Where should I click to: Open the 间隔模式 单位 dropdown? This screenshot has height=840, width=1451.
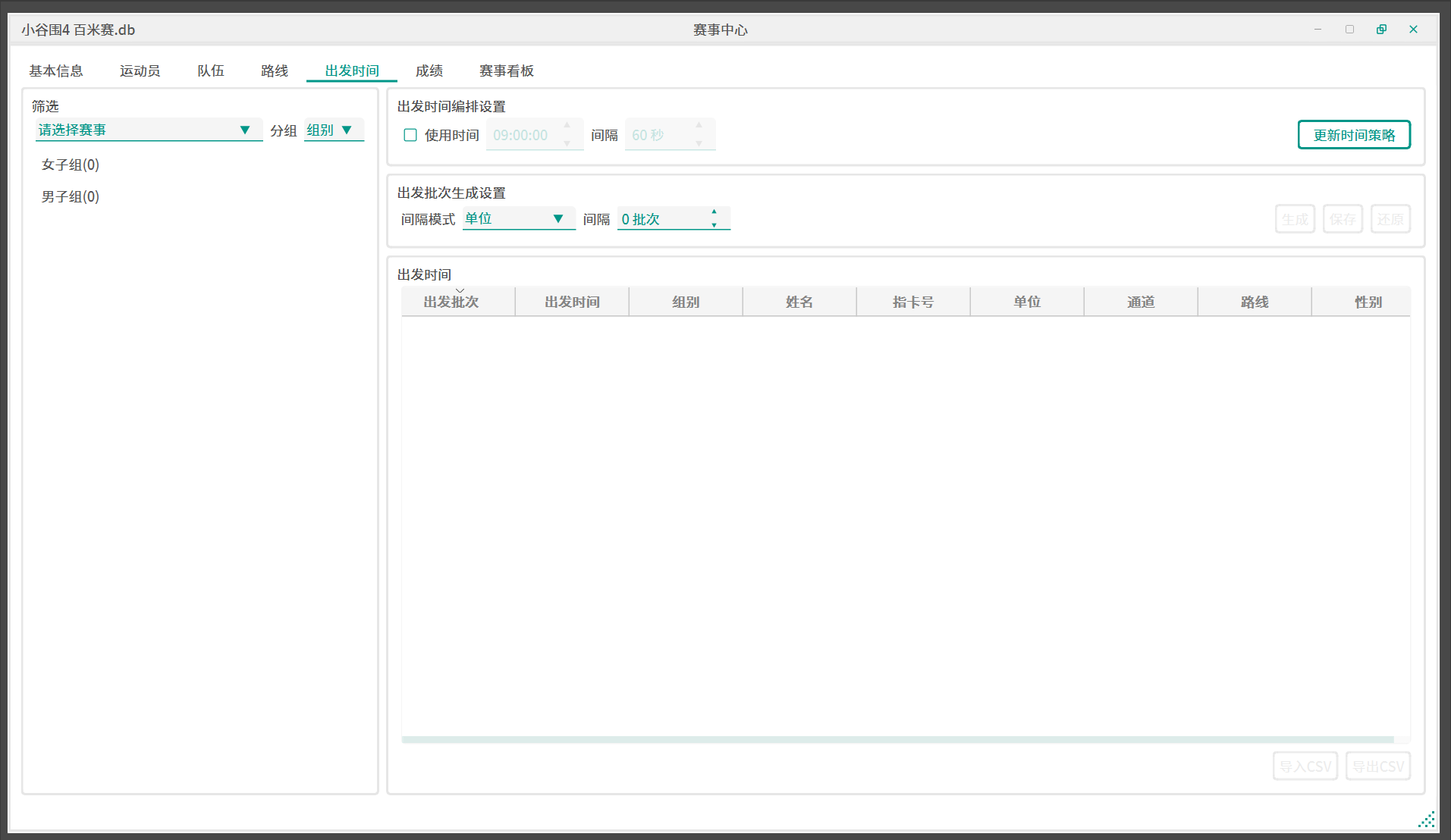tap(518, 218)
